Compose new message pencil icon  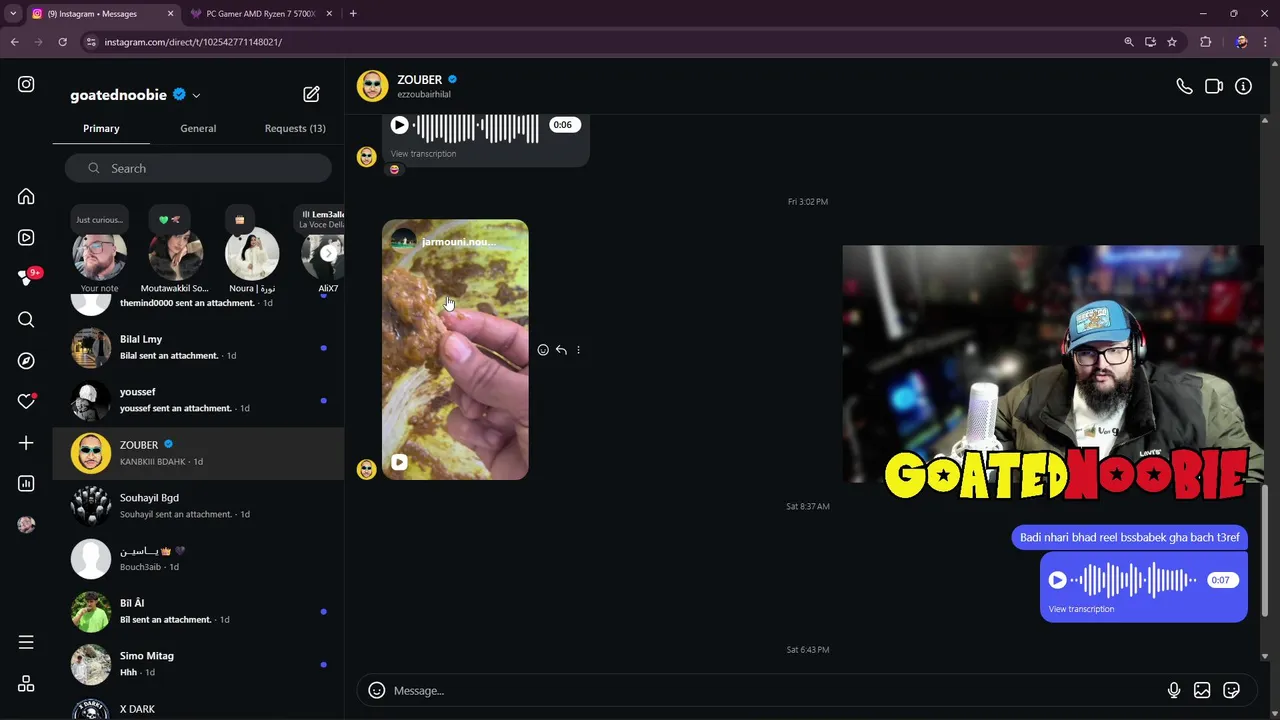point(311,94)
